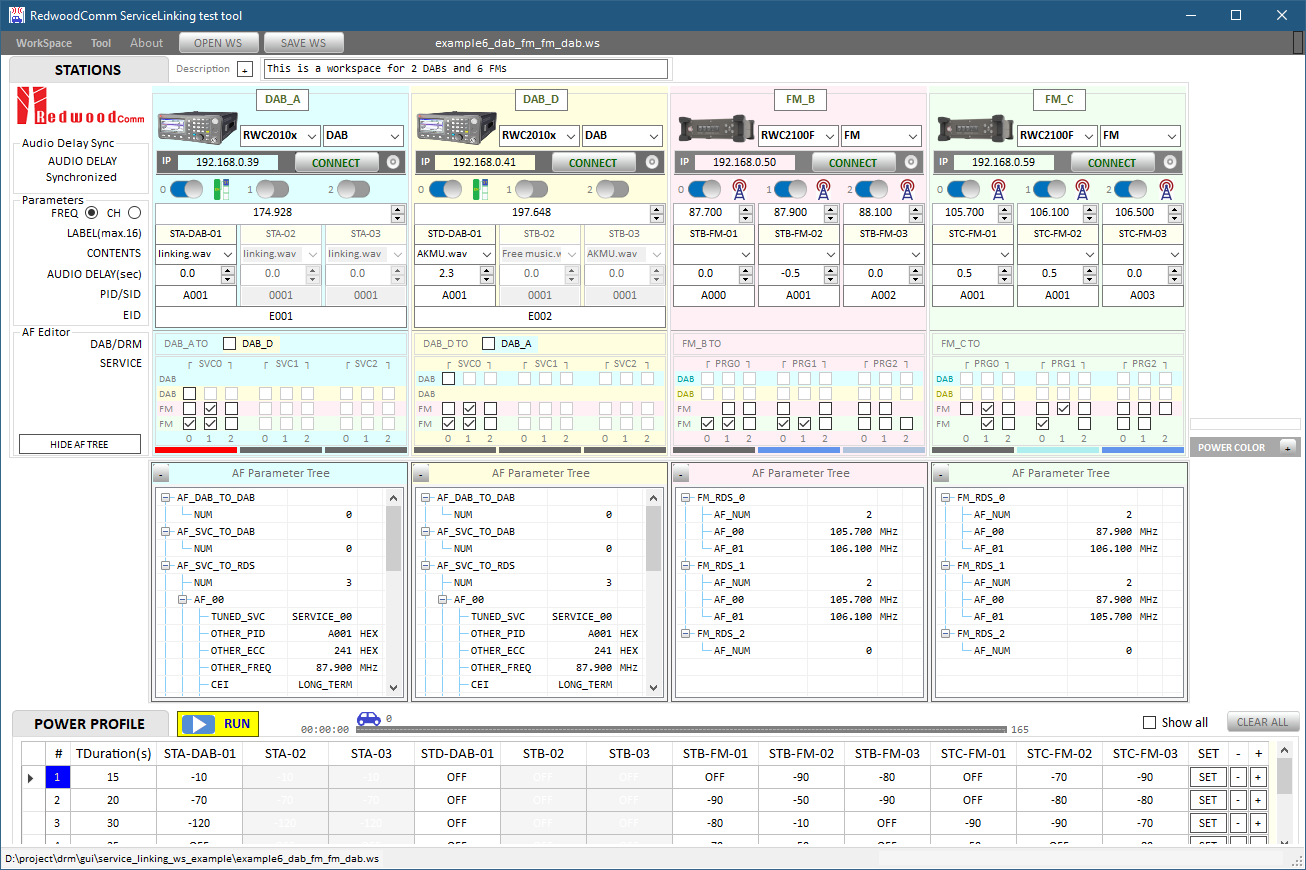Click the plus button in power profile row 1
The width and height of the screenshot is (1306, 870).
pyautogui.click(x=1258, y=778)
